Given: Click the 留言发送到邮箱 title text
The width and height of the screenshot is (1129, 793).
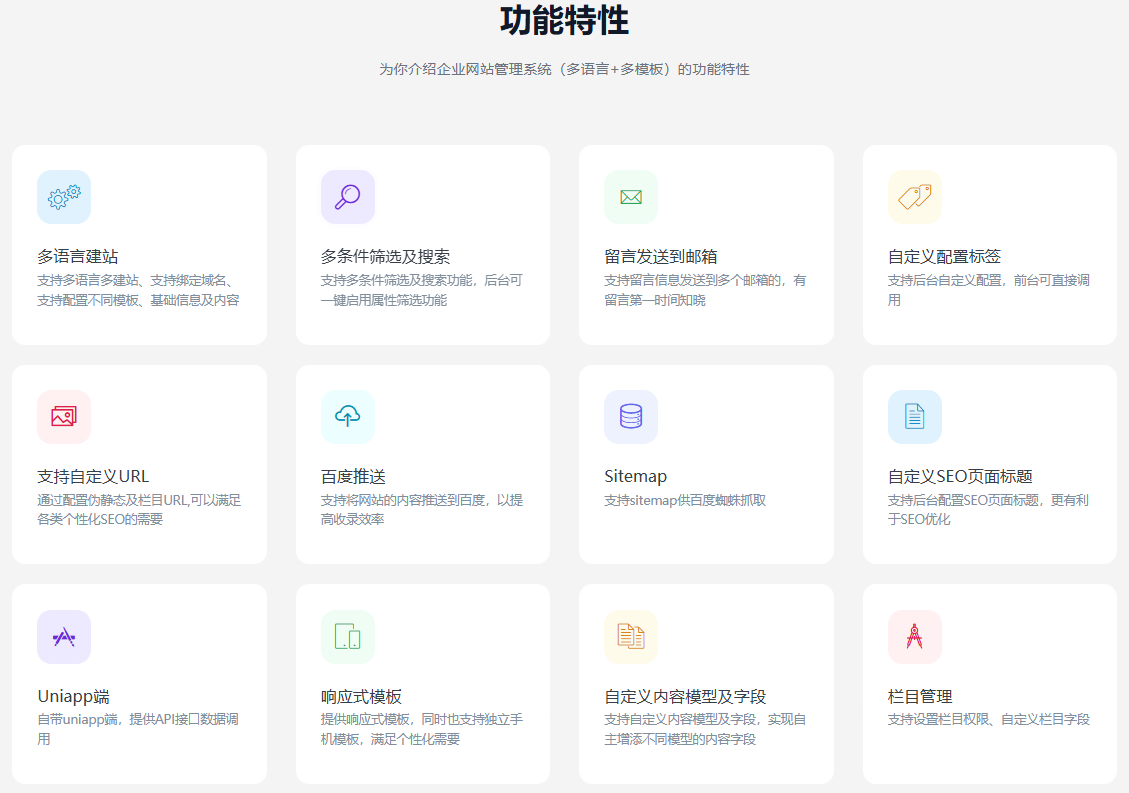Looking at the screenshot, I should 660,257.
